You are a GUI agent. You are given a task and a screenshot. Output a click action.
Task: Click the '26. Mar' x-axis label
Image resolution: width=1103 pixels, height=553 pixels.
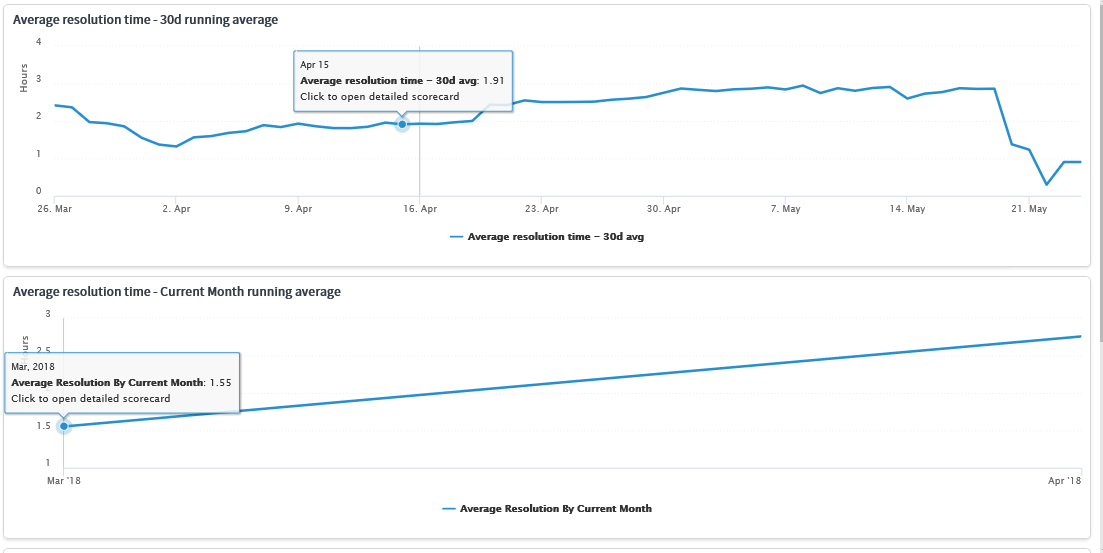coord(54,209)
